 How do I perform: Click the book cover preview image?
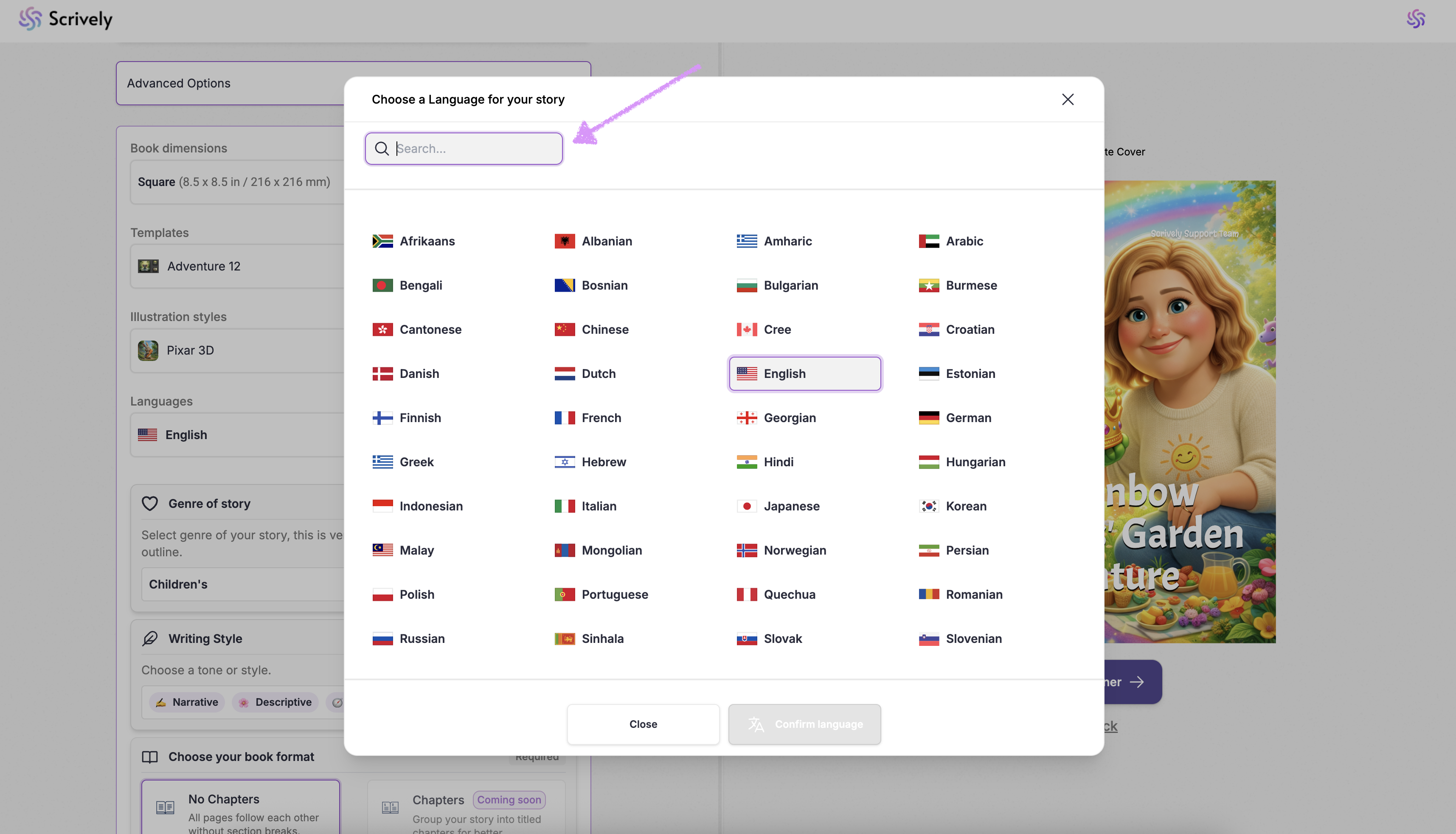click(x=1190, y=411)
